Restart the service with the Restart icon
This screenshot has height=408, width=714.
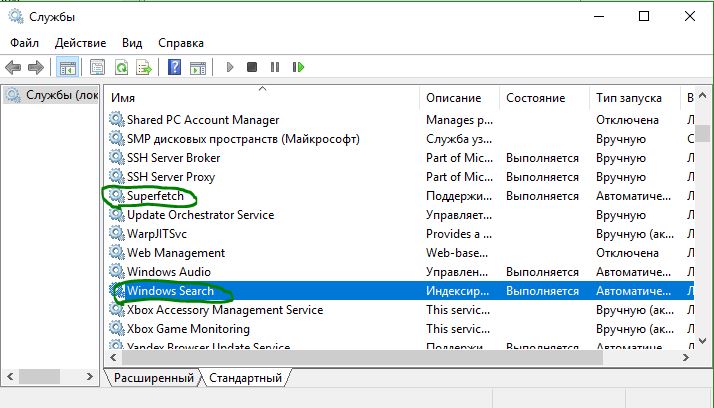coord(298,68)
